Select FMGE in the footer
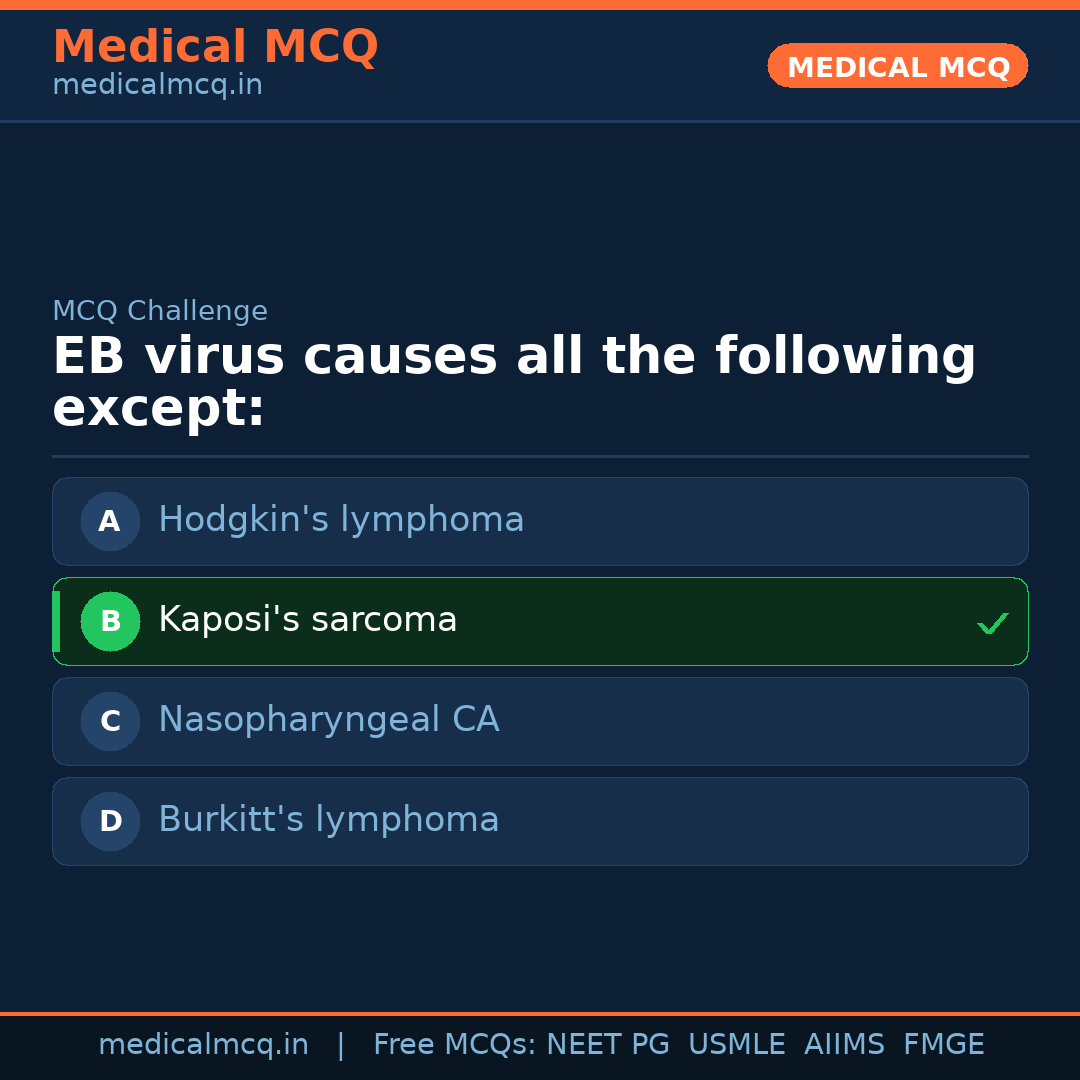This screenshot has height=1080, width=1080. tap(943, 1045)
